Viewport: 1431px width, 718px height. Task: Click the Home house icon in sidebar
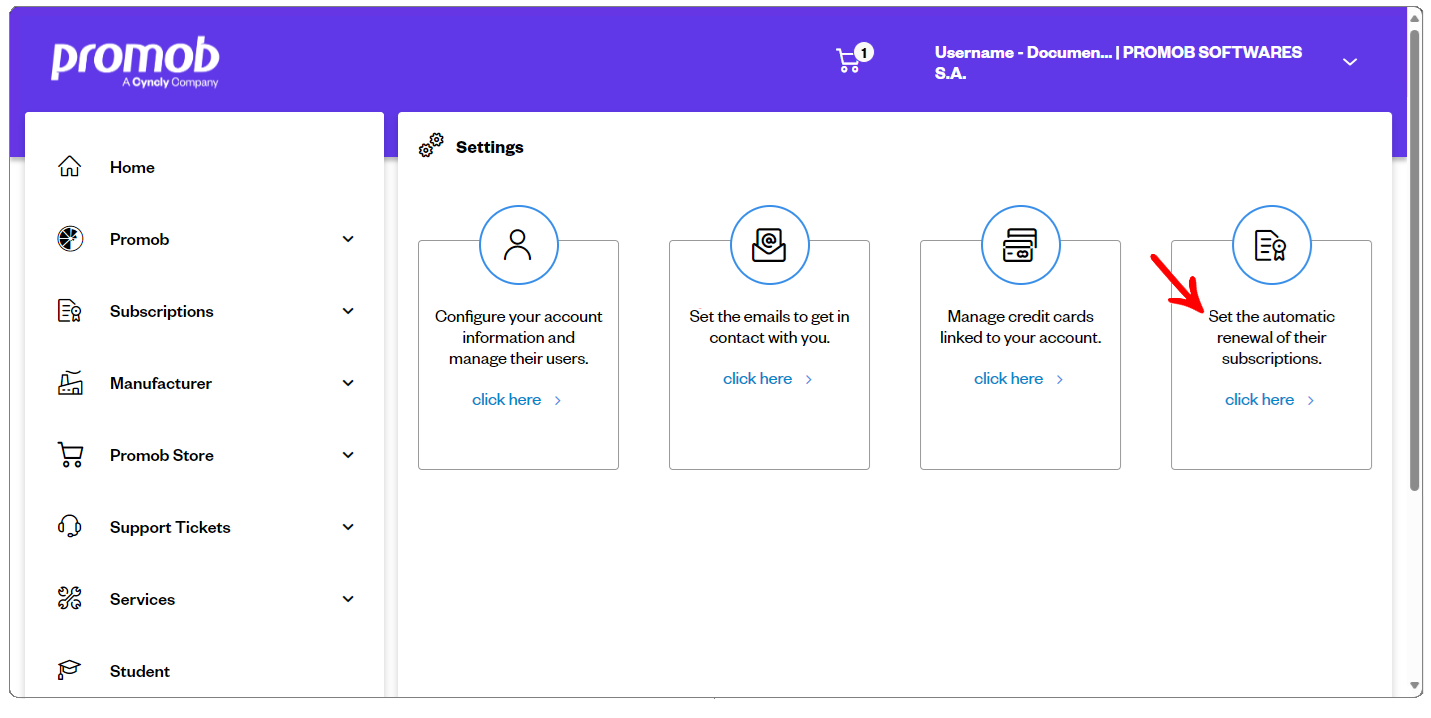click(69, 167)
